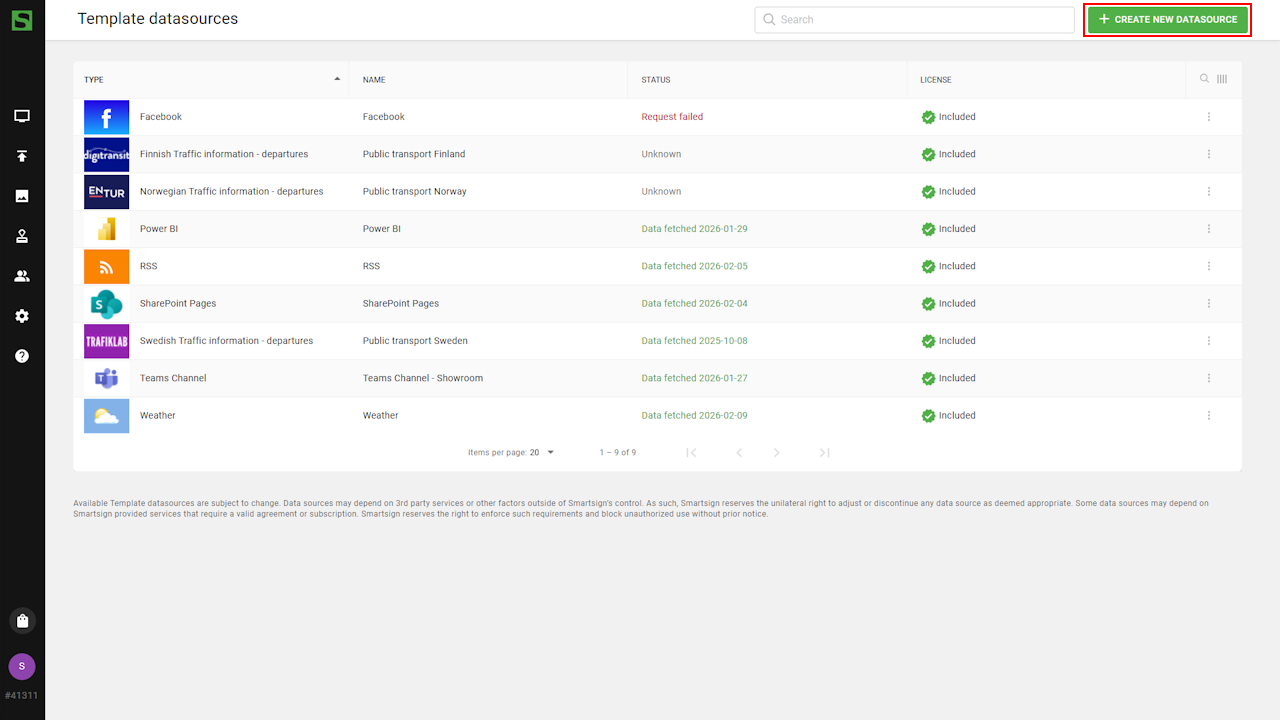
Task: Click the SharePoint Pages logo thumbnail
Action: pos(106,304)
